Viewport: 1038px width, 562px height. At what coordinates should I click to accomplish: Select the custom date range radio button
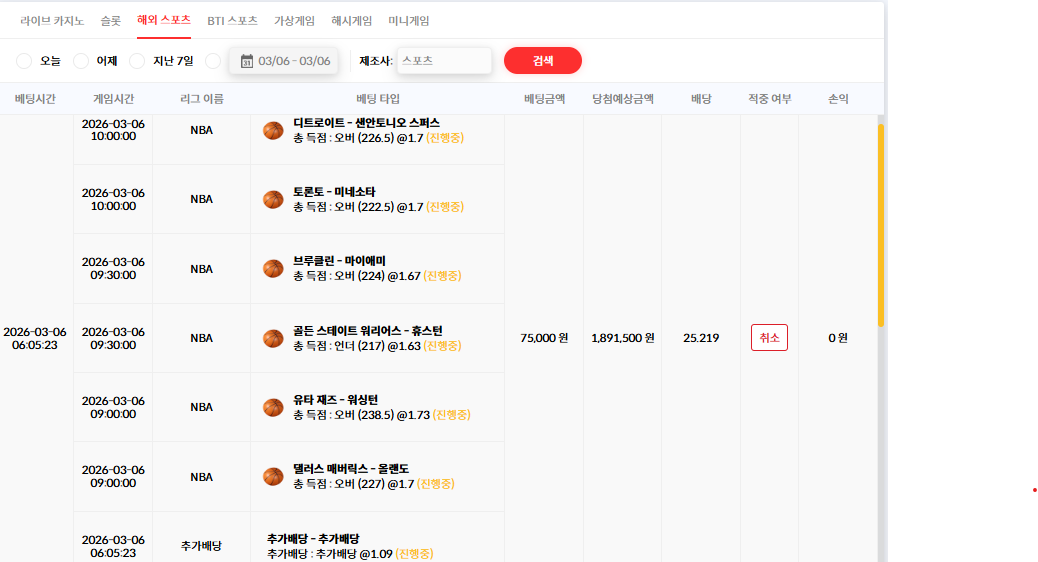click(212, 61)
